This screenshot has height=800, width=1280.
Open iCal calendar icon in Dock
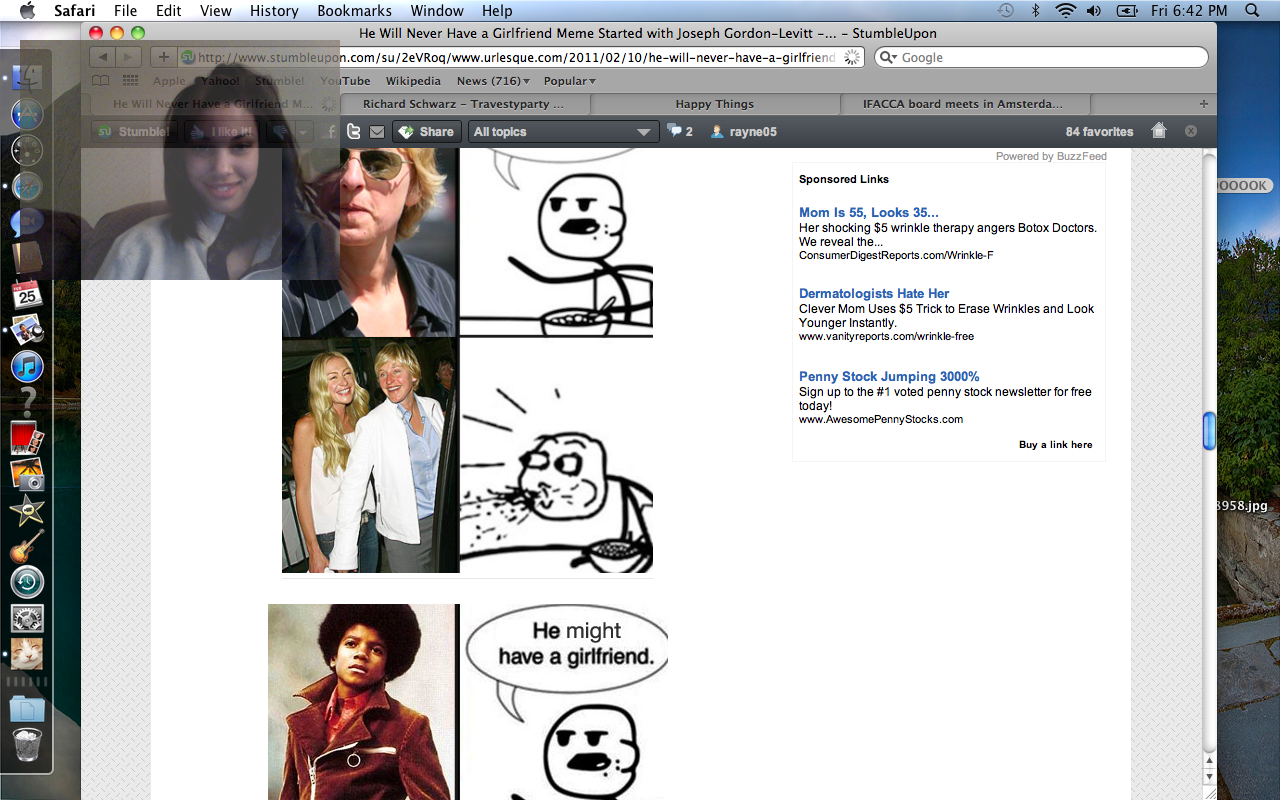coord(27,294)
